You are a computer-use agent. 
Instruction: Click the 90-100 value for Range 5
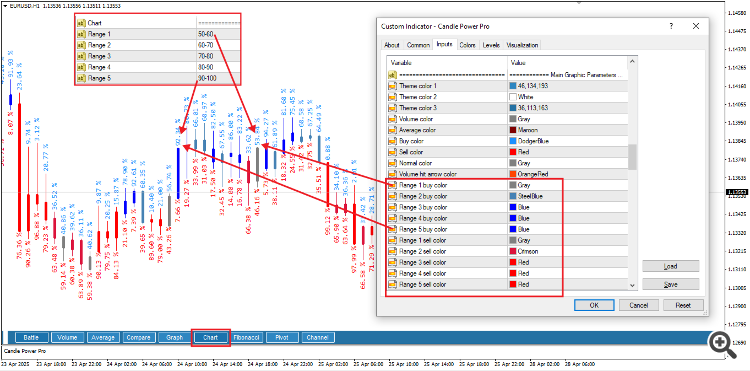208,78
